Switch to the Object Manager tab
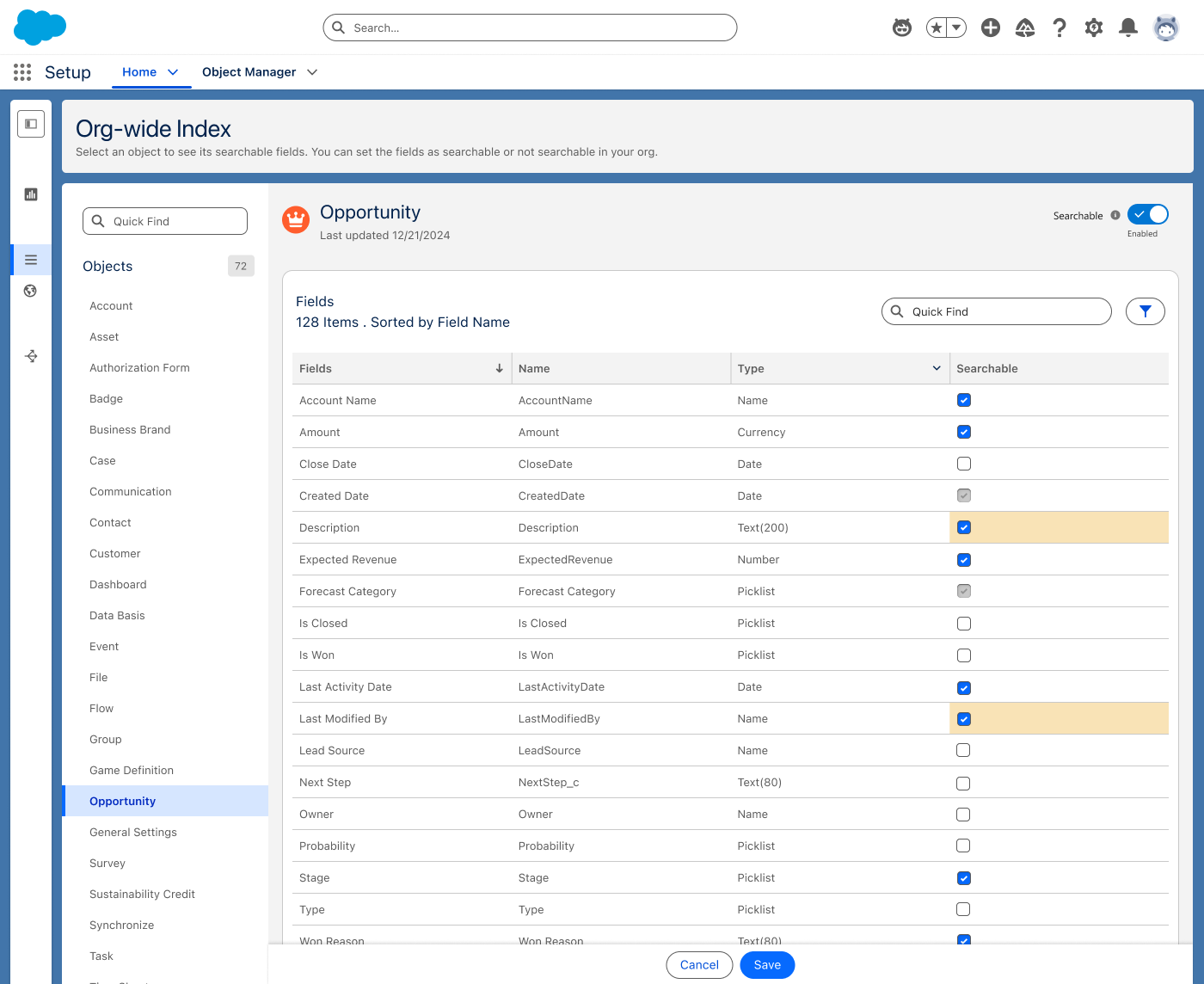1204x984 pixels. 249,72
